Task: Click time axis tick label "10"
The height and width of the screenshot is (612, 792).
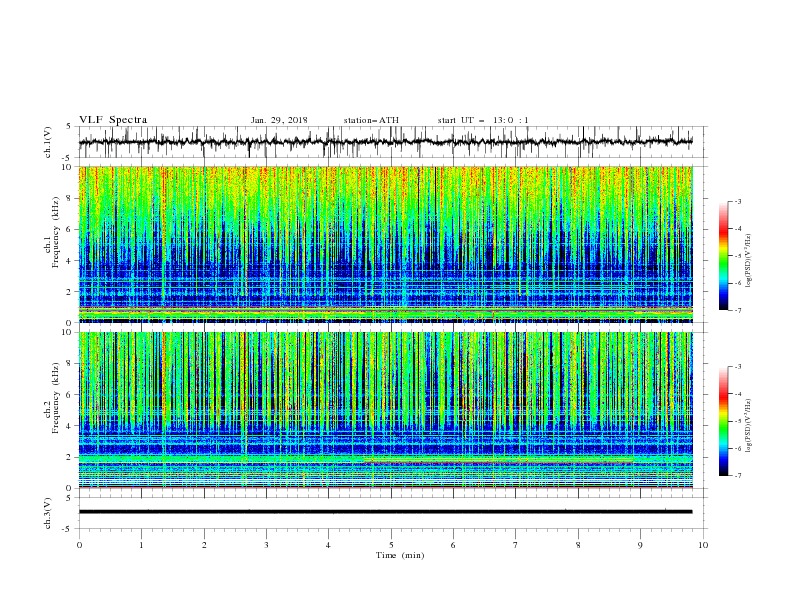Action: click(x=703, y=545)
